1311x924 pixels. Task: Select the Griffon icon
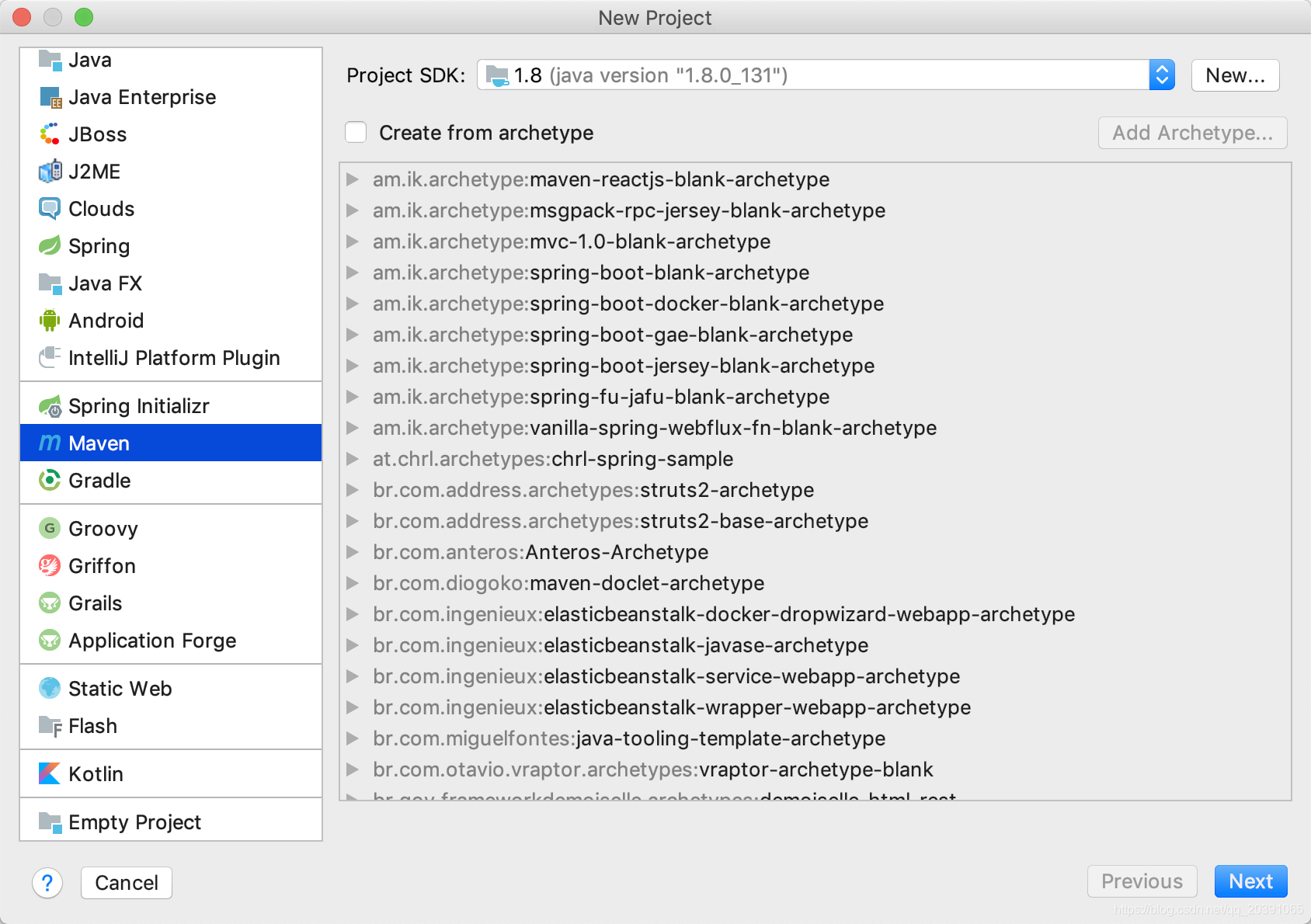[x=50, y=566]
